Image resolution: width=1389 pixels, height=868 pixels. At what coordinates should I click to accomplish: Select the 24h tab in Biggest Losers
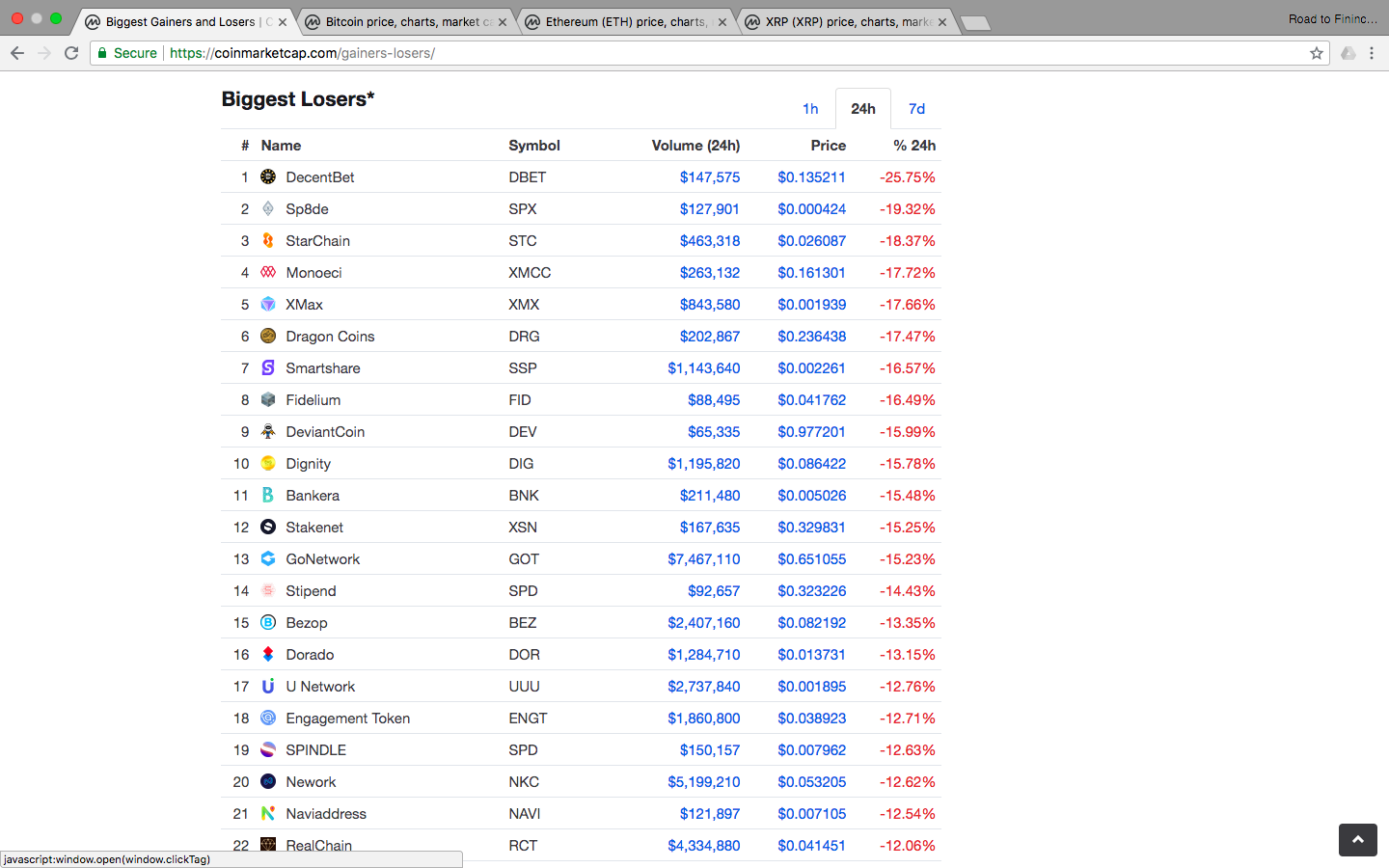point(863,109)
